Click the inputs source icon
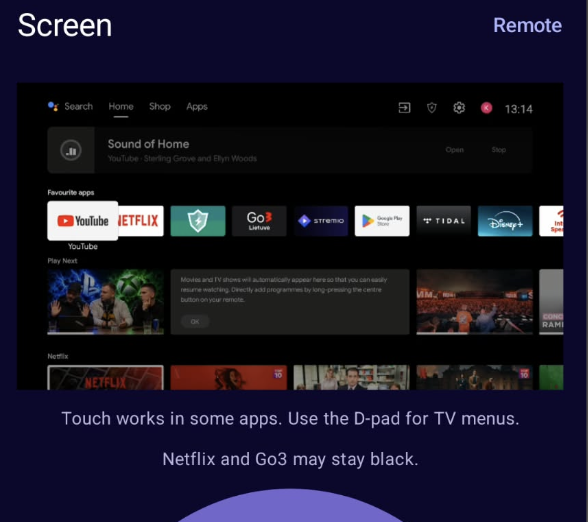The height and width of the screenshot is (522, 588). (x=404, y=108)
